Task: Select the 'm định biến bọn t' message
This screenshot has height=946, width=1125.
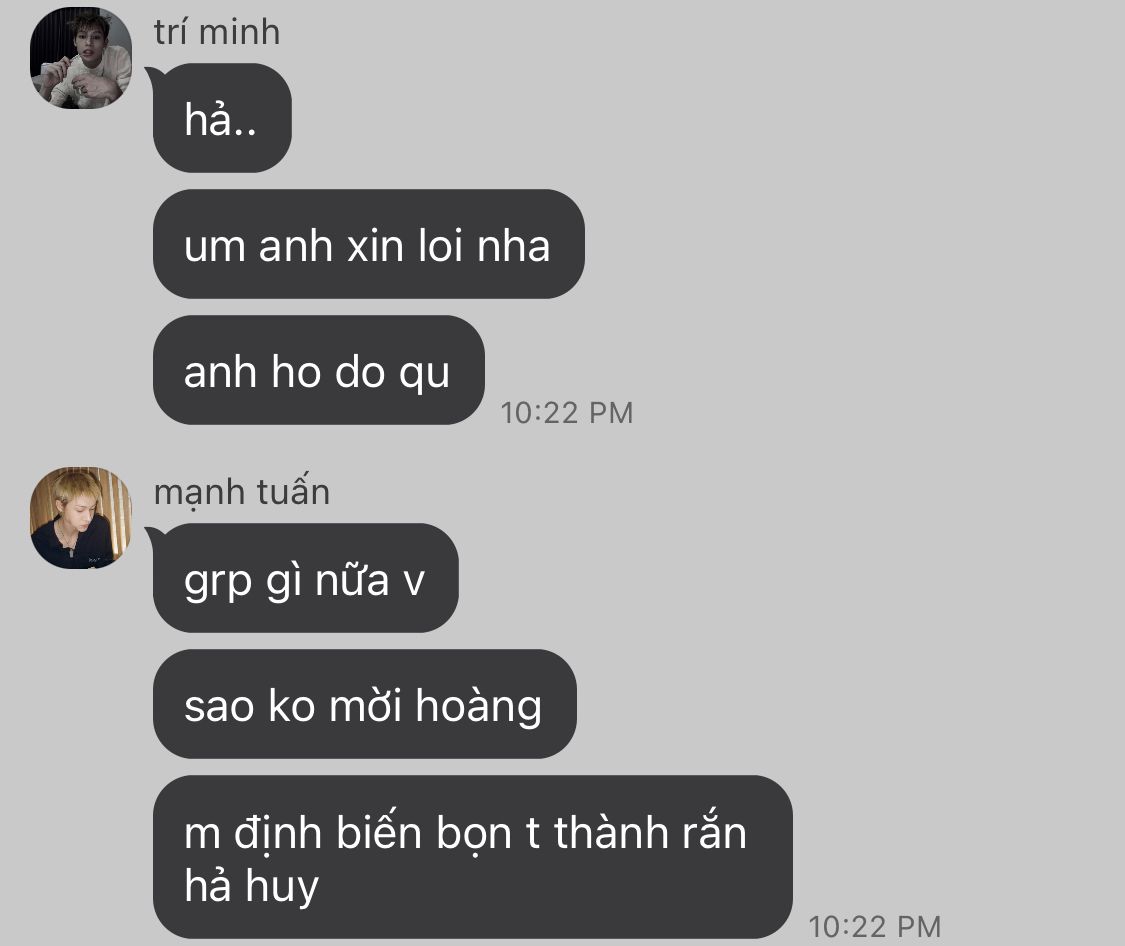Action: (473, 857)
